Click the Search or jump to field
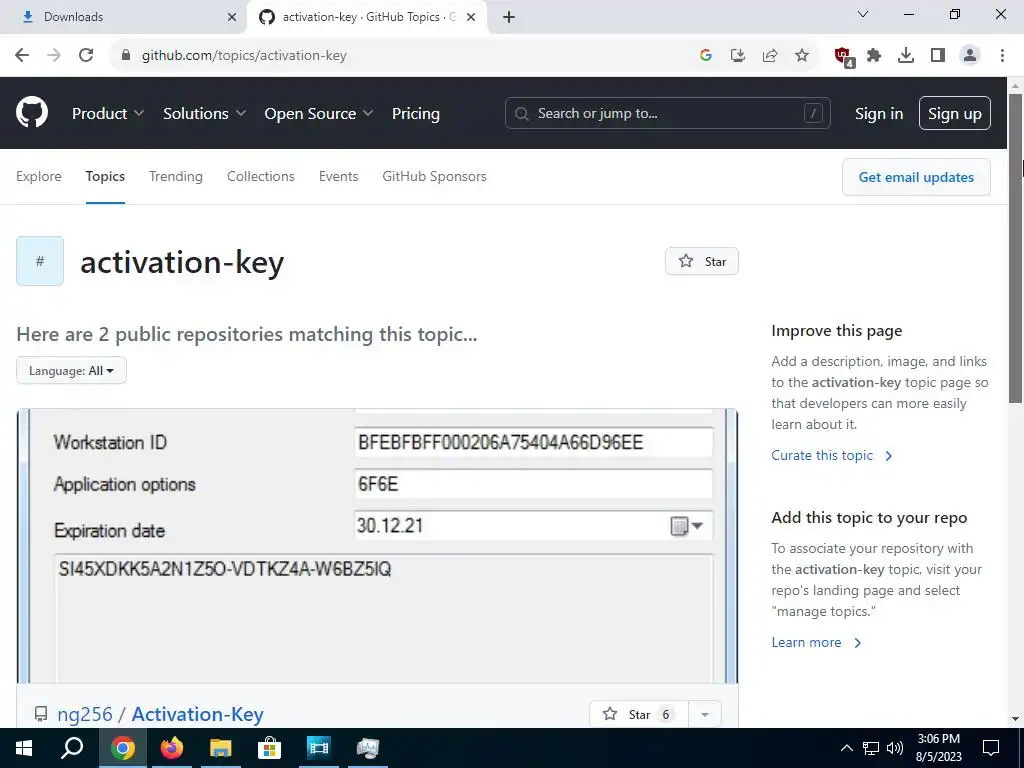The image size is (1024, 768). click(667, 114)
